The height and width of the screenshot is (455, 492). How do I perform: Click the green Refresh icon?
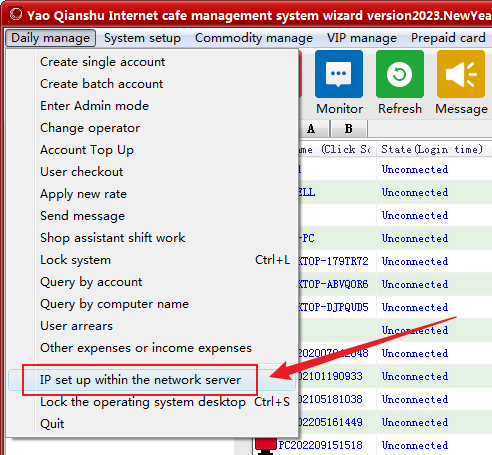(x=400, y=74)
